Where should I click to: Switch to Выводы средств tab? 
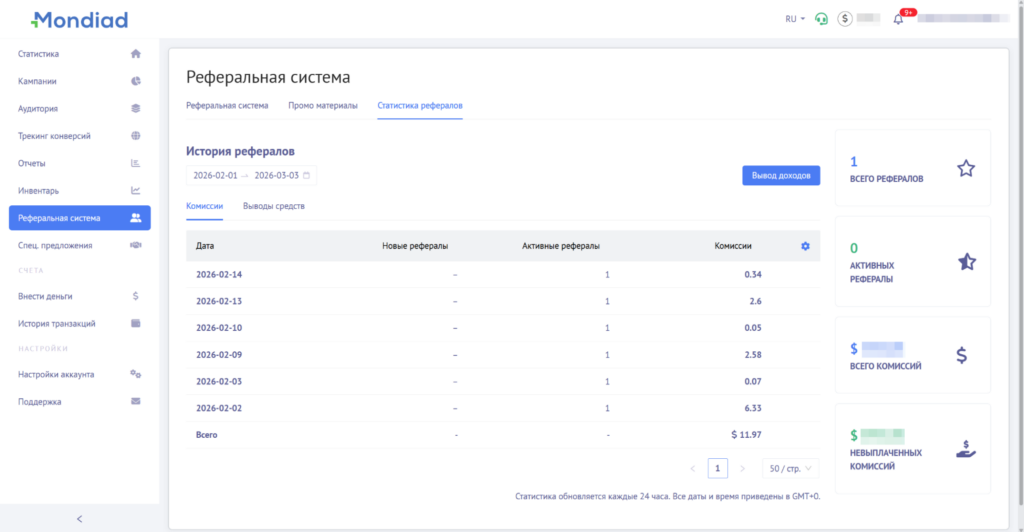[x=274, y=206]
